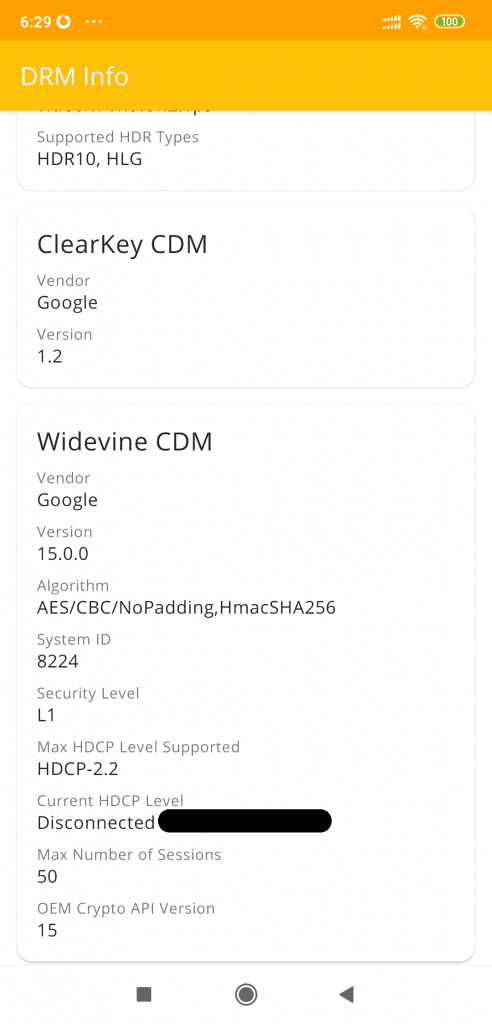This screenshot has width=492, height=1024.
Task: Tap the circular home navigation icon
Action: (246, 994)
